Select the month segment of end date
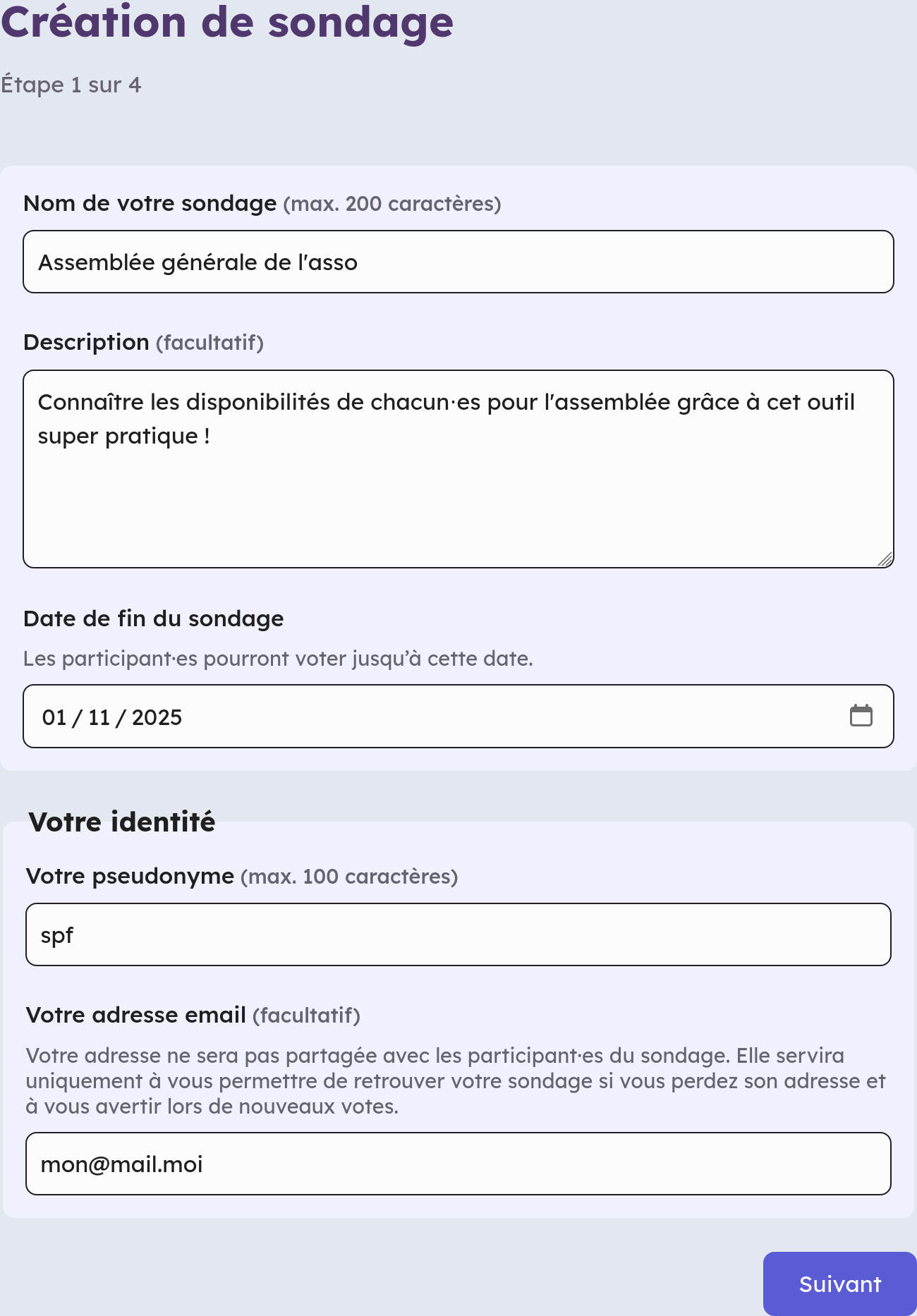Viewport: 917px width, 1316px height. 99,717
